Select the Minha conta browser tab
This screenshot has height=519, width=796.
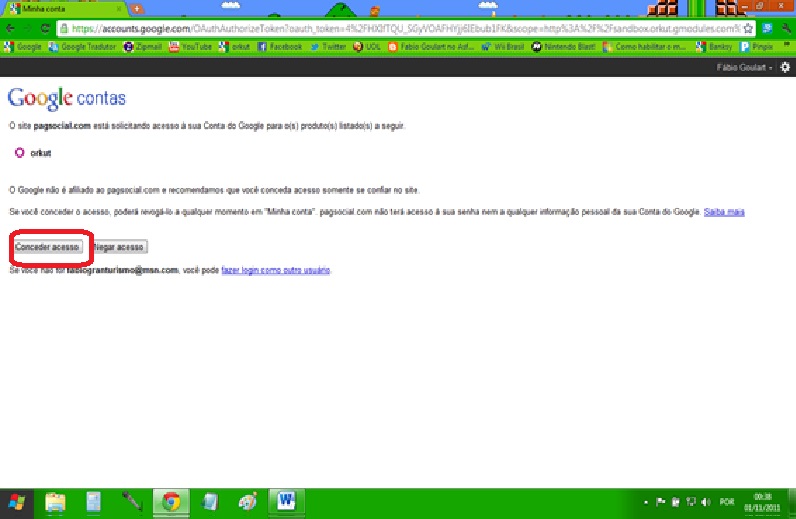(60, 9)
